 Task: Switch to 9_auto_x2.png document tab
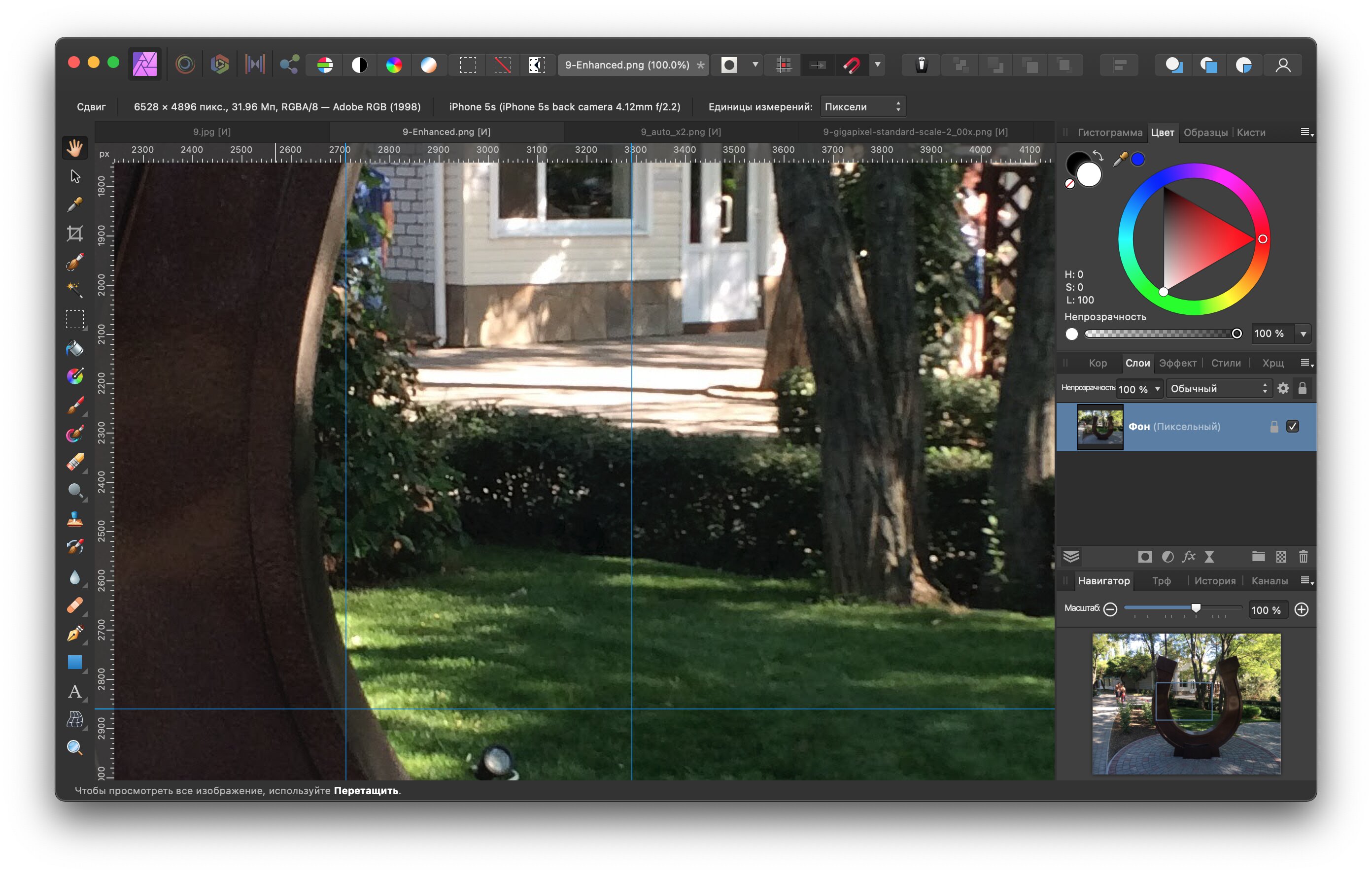pyautogui.click(x=681, y=132)
